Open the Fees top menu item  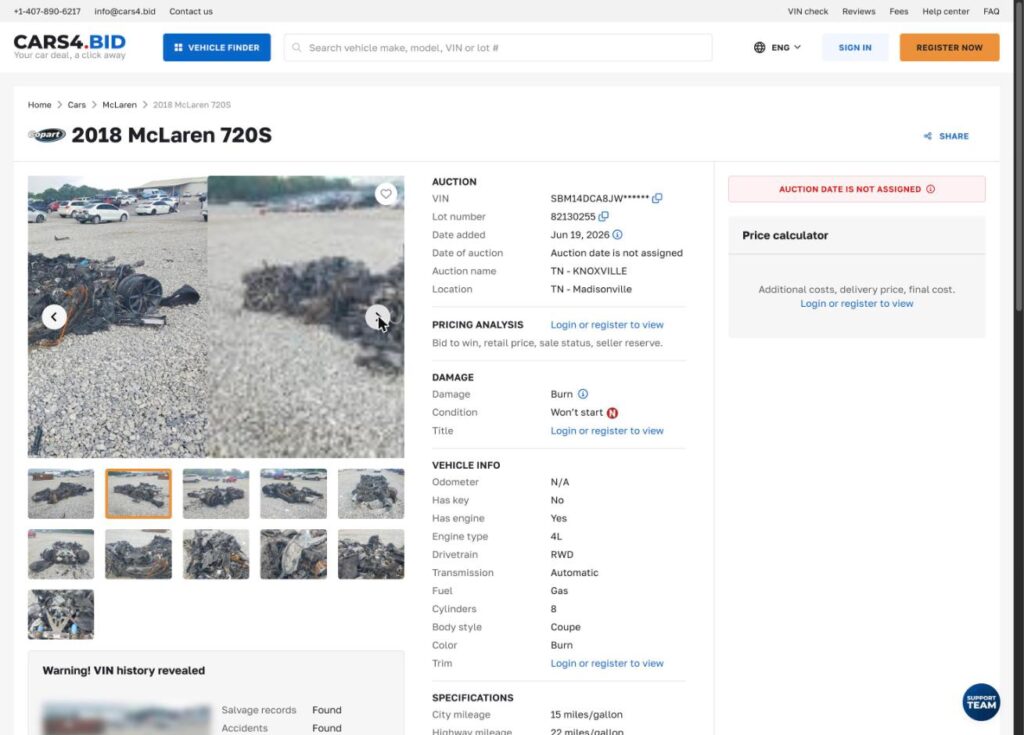tap(899, 11)
